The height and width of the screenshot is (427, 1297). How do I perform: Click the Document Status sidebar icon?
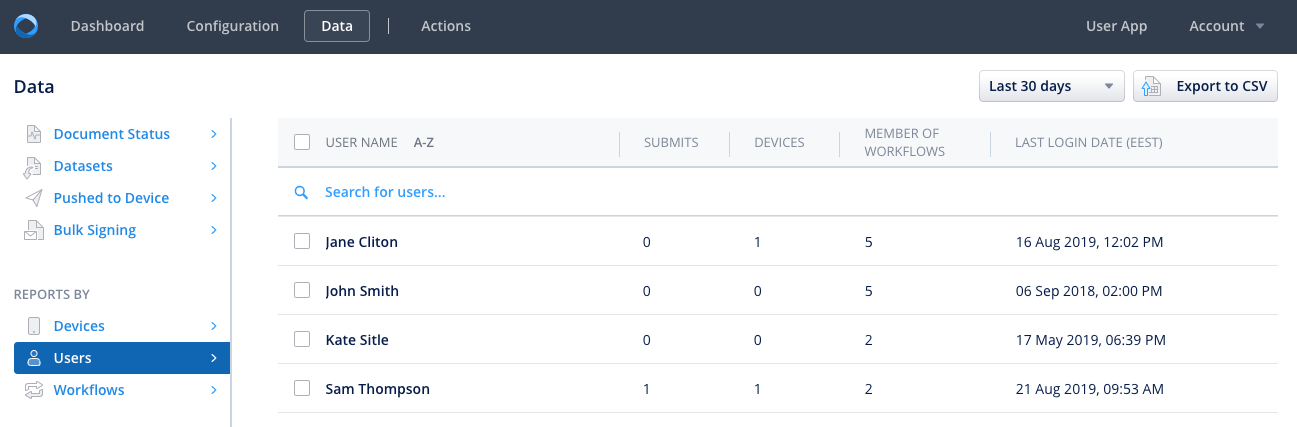(x=34, y=134)
